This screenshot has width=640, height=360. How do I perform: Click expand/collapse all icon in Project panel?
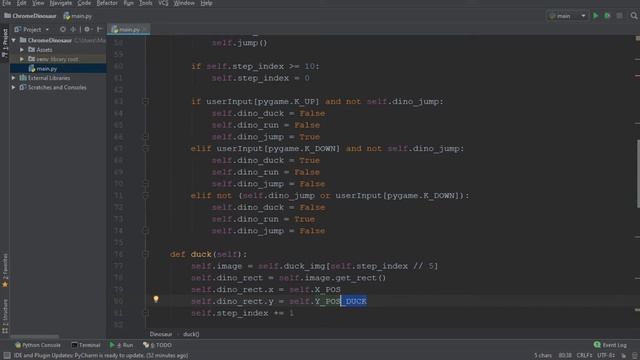[x=73, y=29]
